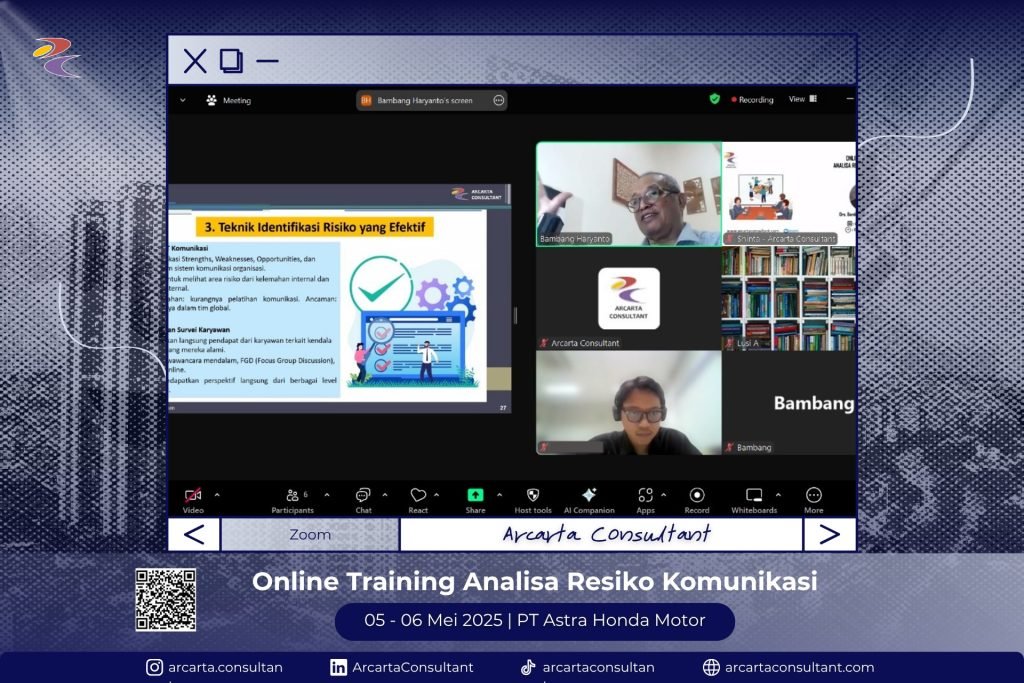Open the Apps menu icon

(645, 495)
